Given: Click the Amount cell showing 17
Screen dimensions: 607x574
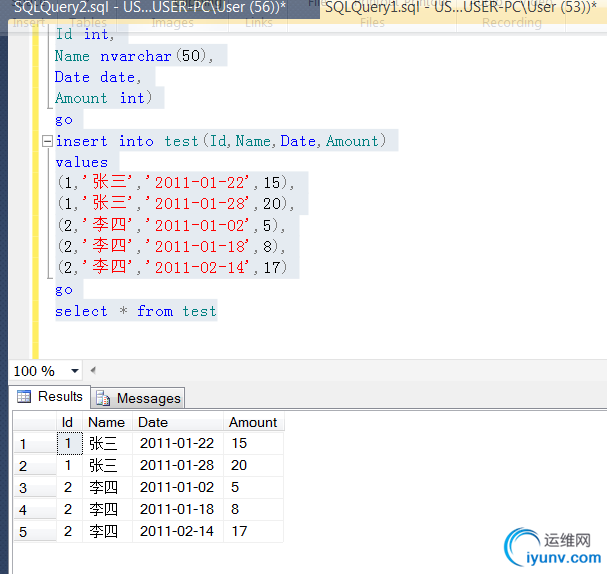Looking at the screenshot, I should tap(254, 531).
